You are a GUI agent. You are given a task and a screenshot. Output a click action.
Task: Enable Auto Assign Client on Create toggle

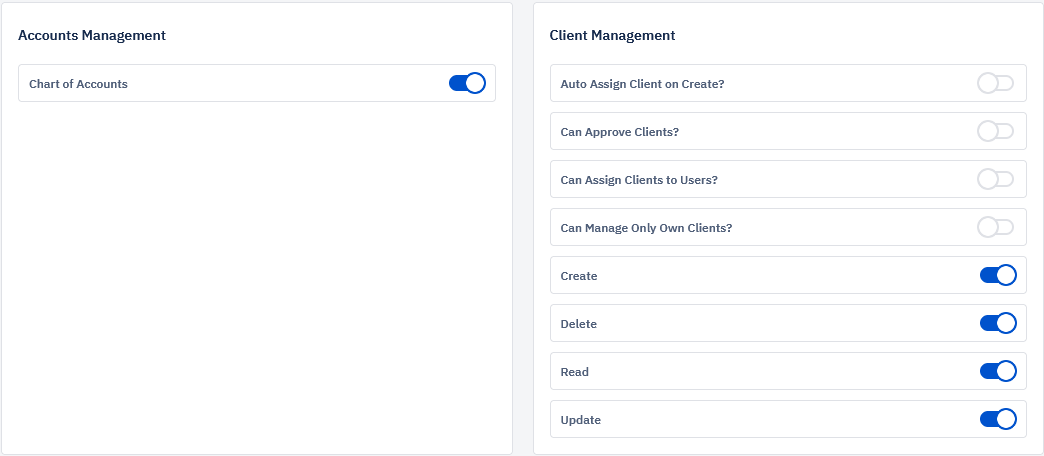tap(995, 83)
